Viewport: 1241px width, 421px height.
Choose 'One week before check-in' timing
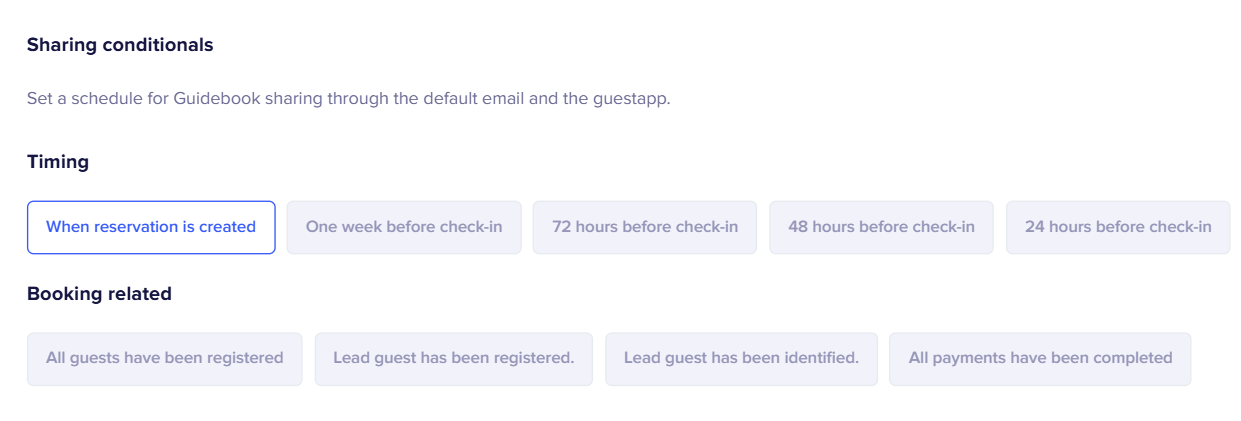(x=404, y=227)
